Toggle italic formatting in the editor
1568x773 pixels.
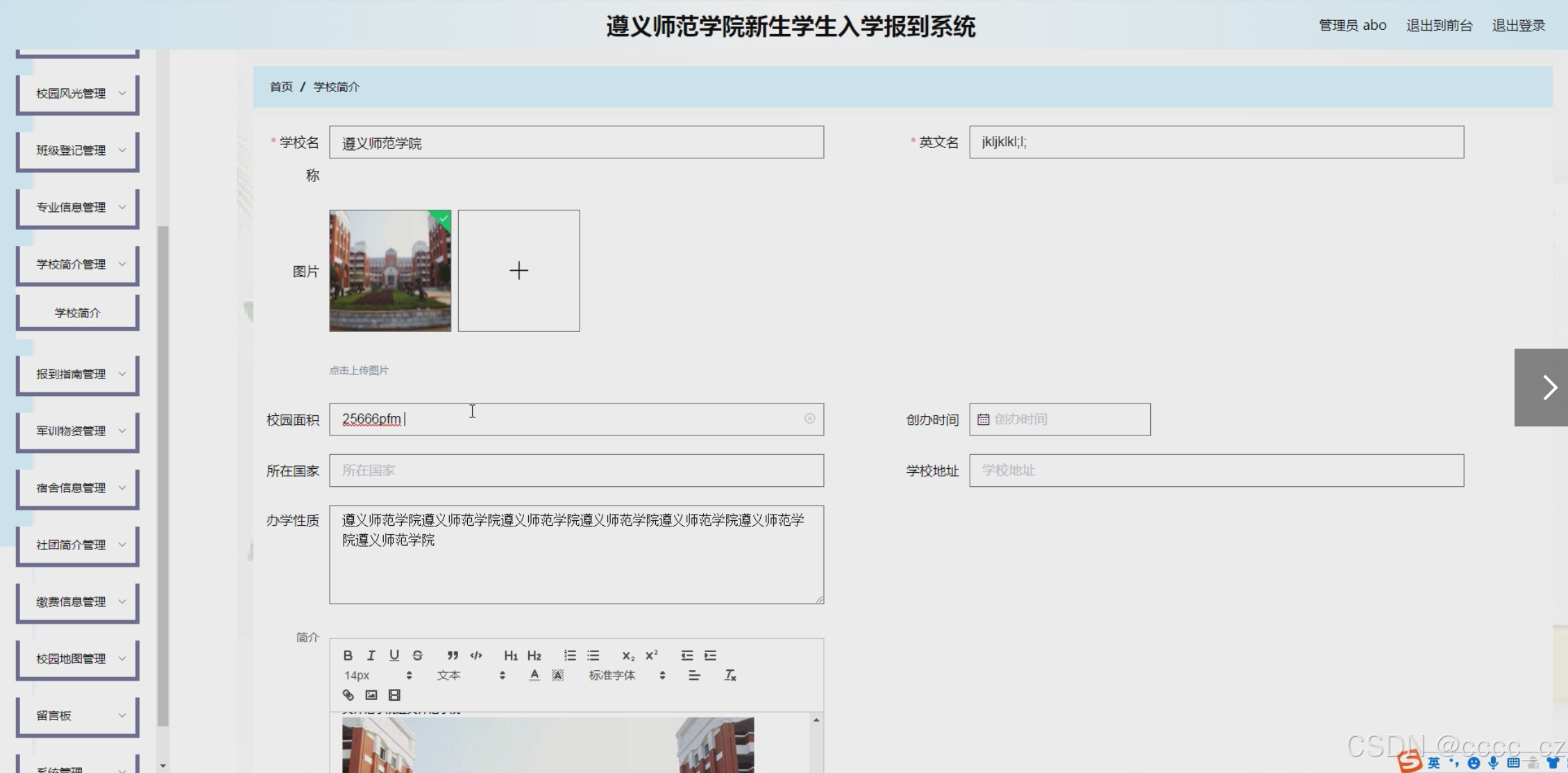(x=371, y=655)
